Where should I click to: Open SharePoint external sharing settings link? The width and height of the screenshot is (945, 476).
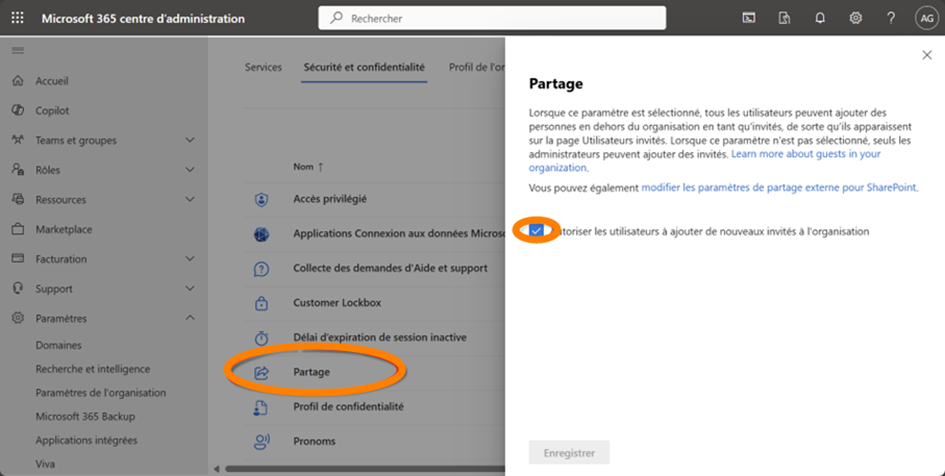coord(778,187)
